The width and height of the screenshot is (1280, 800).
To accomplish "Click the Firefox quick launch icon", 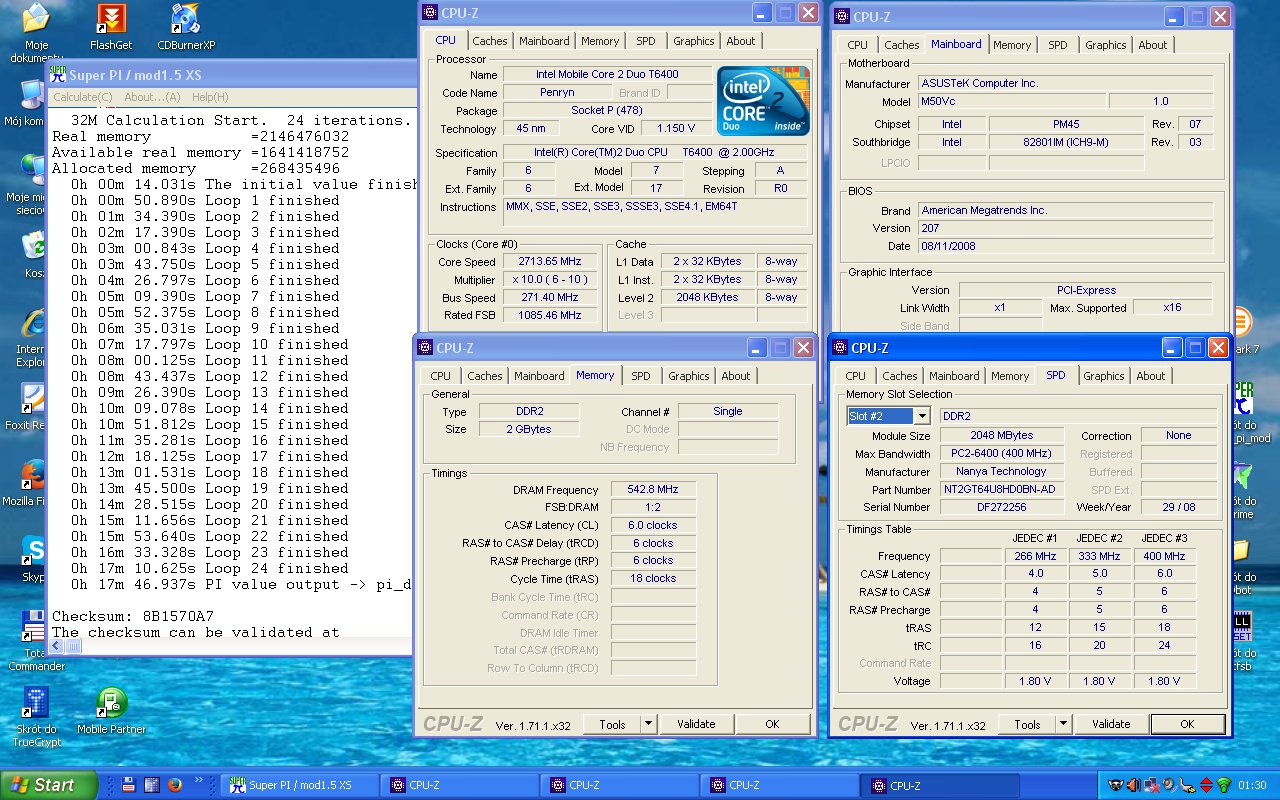I will pos(175,785).
